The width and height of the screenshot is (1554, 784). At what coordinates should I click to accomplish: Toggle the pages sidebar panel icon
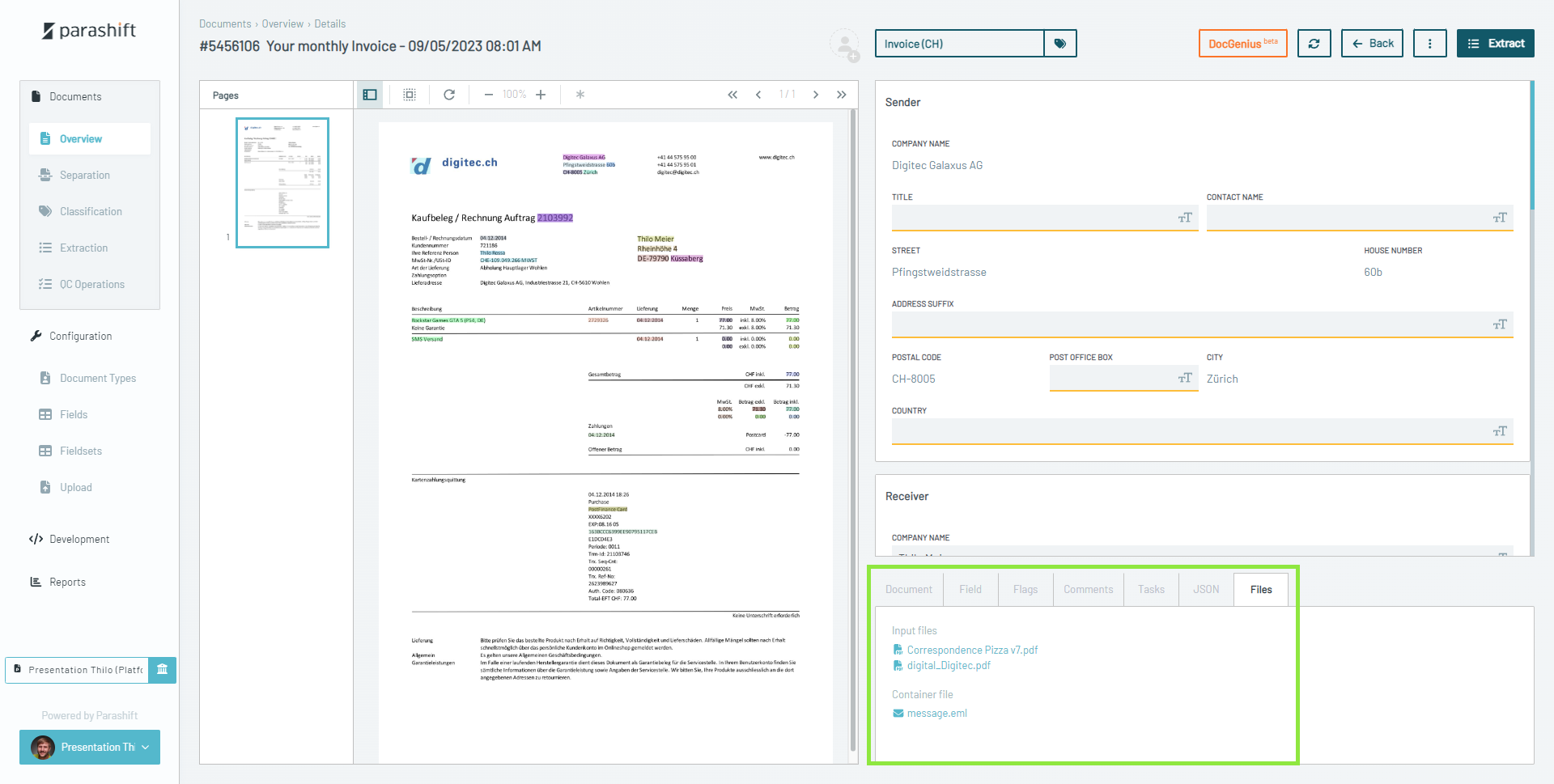(x=370, y=95)
